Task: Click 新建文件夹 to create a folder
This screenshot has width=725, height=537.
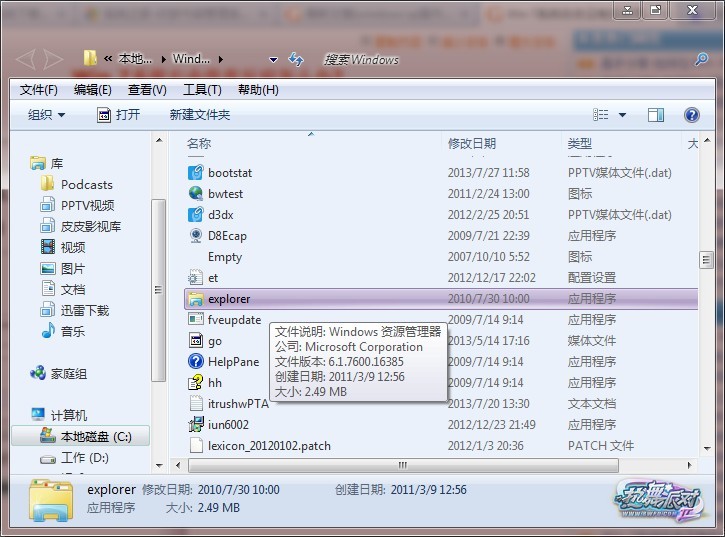Action: pyautogui.click(x=200, y=115)
